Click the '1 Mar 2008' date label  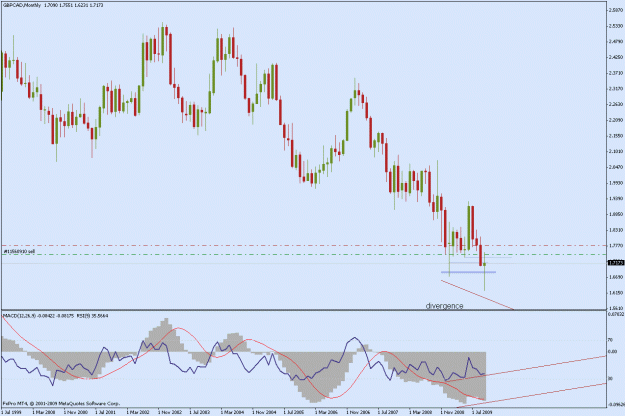pos(420,412)
